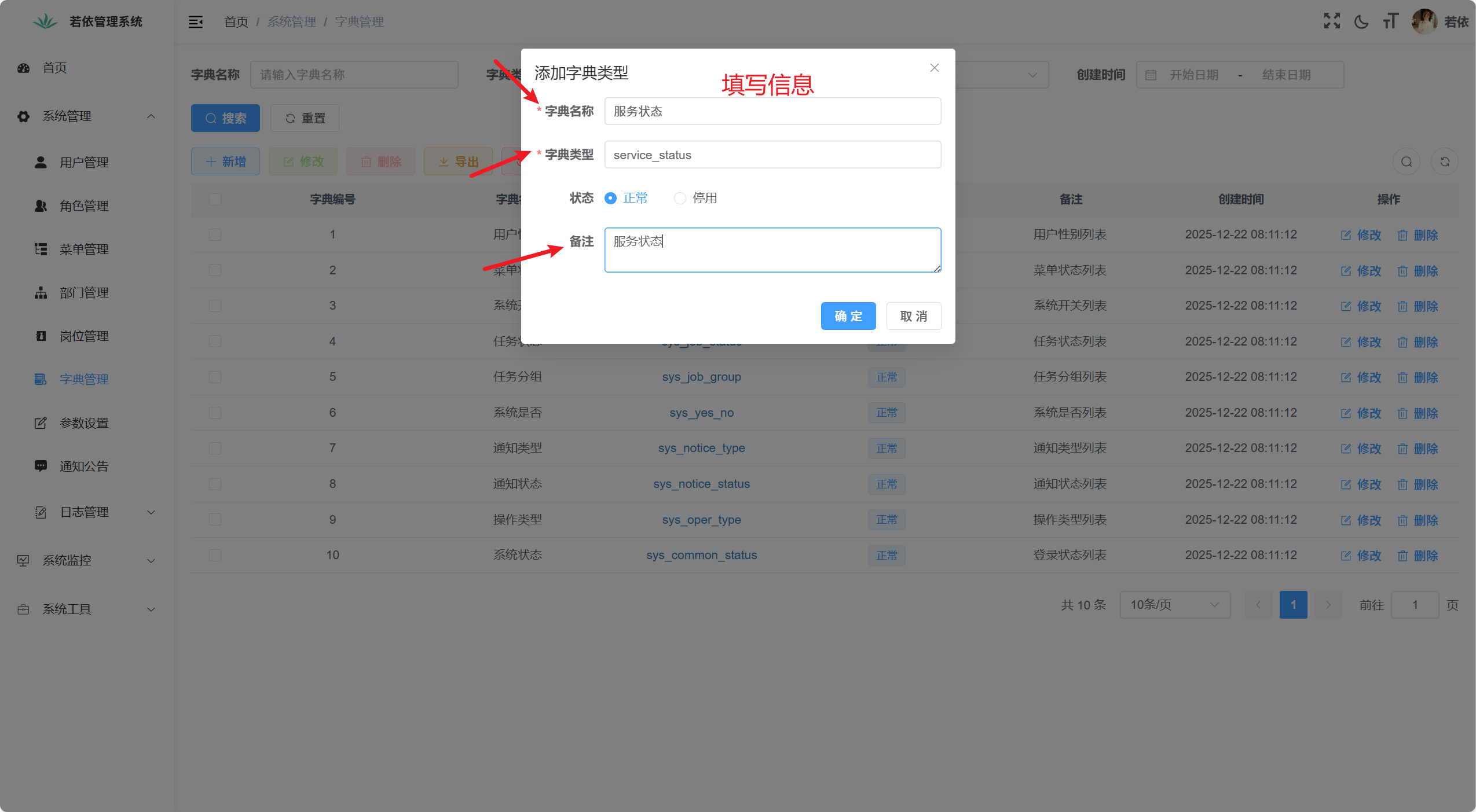The height and width of the screenshot is (812, 1476).
Task: Check the checkbox for row 5
Action: click(x=215, y=377)
